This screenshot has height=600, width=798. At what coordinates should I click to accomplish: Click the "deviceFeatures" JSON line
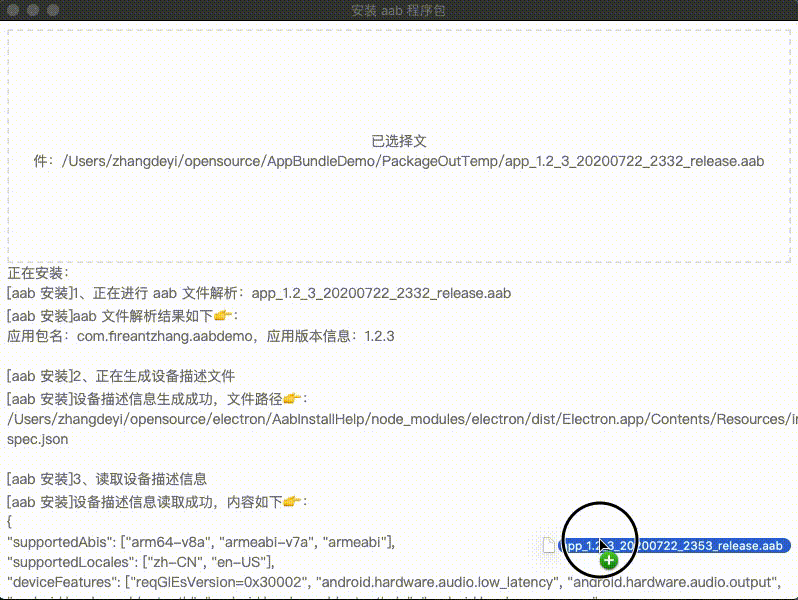394,582
